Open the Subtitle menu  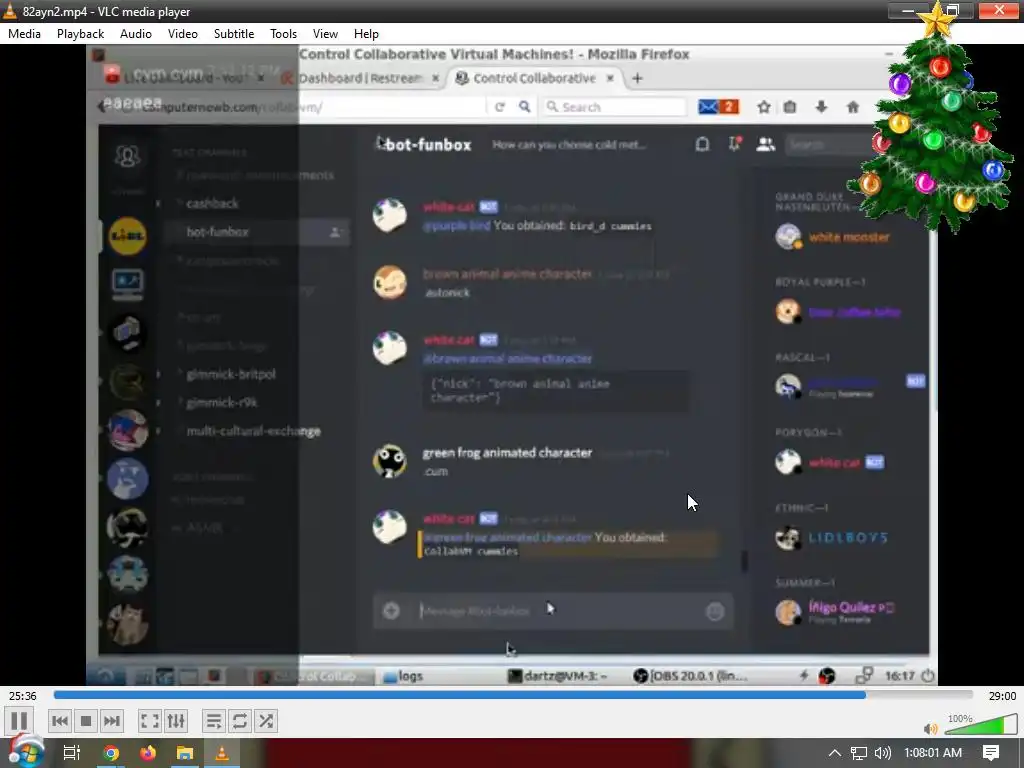pos(234,33)
